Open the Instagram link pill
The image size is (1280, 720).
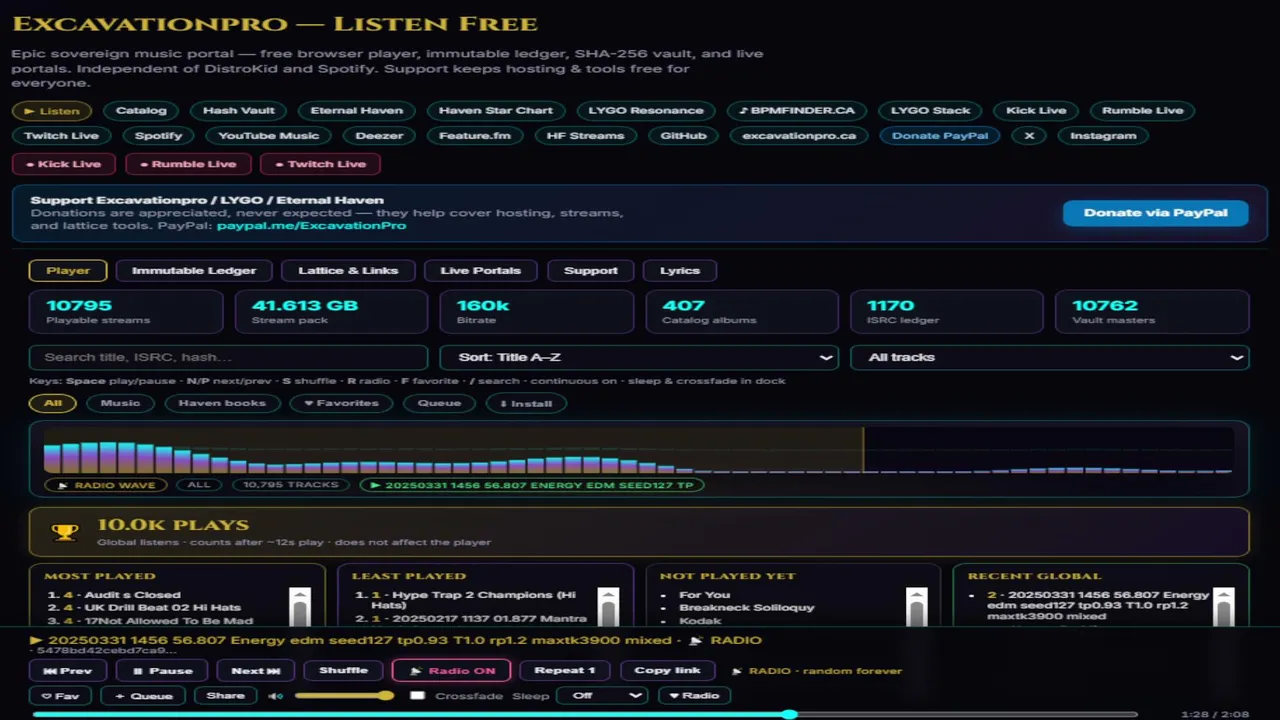click(1103, 136)
